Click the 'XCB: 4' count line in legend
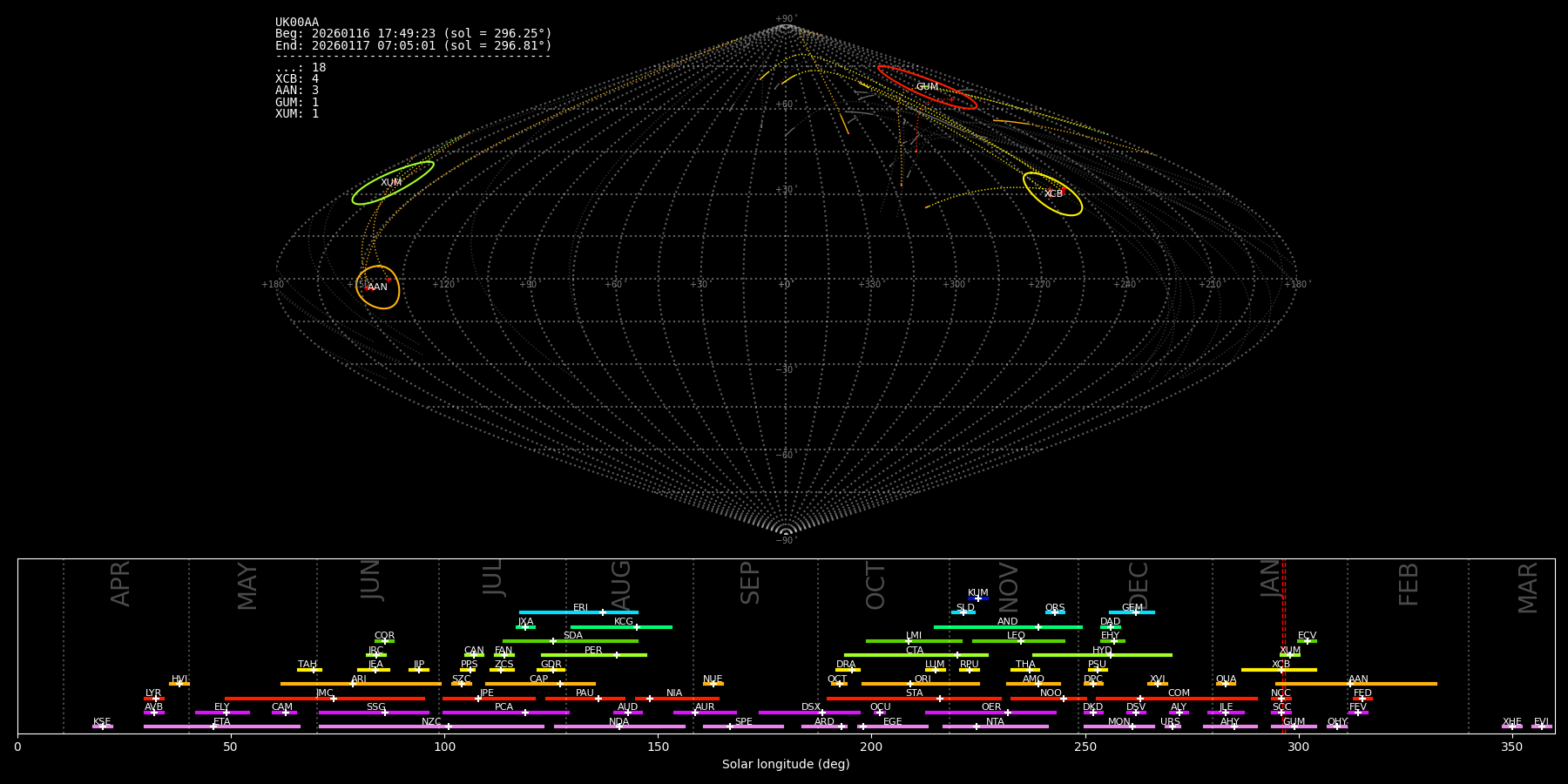Image resolution: width=1568 pixels, height=784 pixels. coord(297,79)
